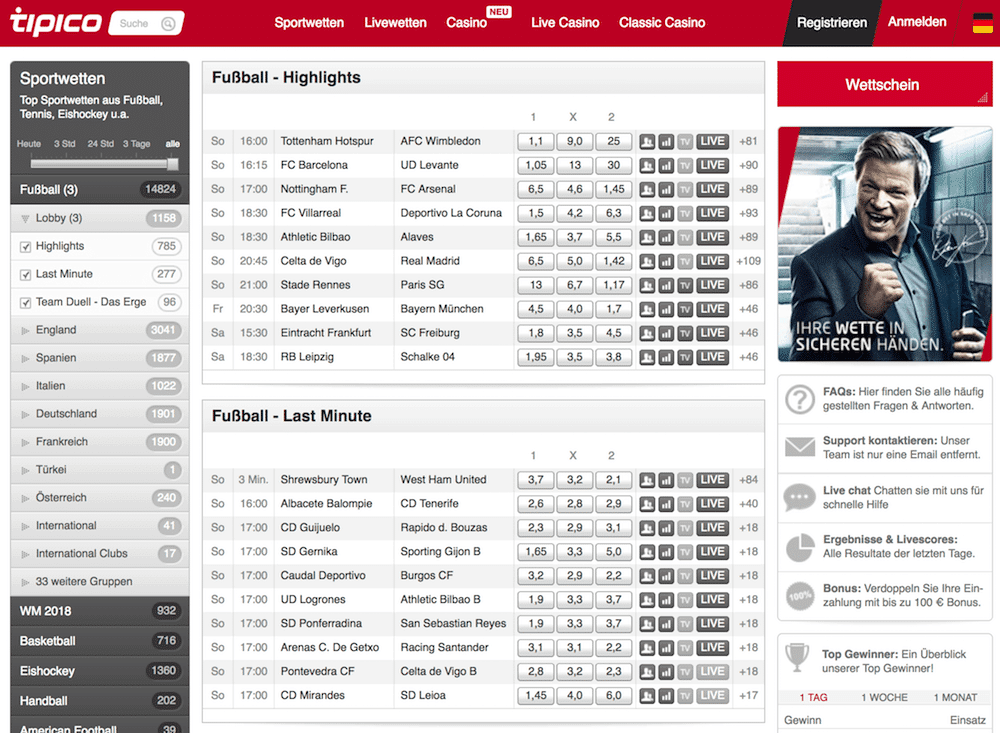Click the Registrieren button
This screenshot has height=733, width=1000.
832,23
